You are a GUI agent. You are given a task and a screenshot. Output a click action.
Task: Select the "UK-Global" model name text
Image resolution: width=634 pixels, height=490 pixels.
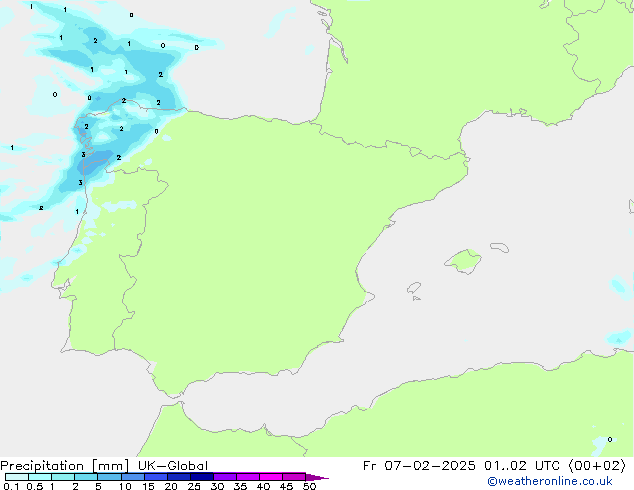click(x=173, y=466)
